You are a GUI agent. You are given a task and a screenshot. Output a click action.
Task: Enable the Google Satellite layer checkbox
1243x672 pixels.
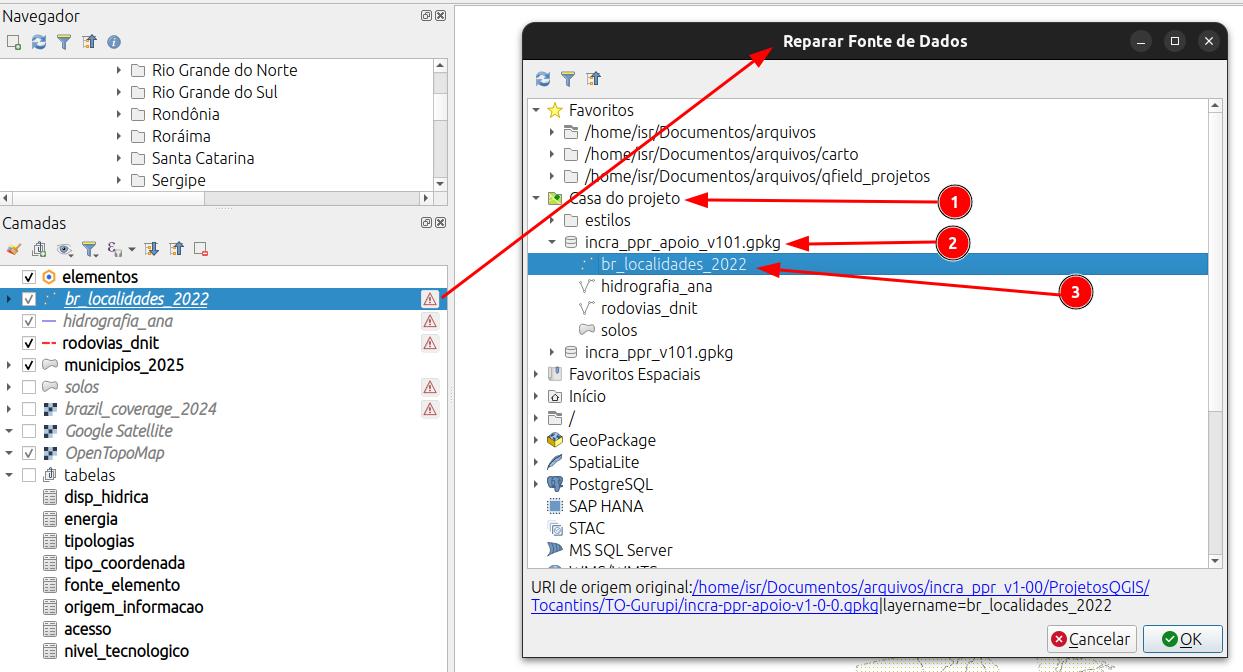pyautogui.click(x=29, y=431)
